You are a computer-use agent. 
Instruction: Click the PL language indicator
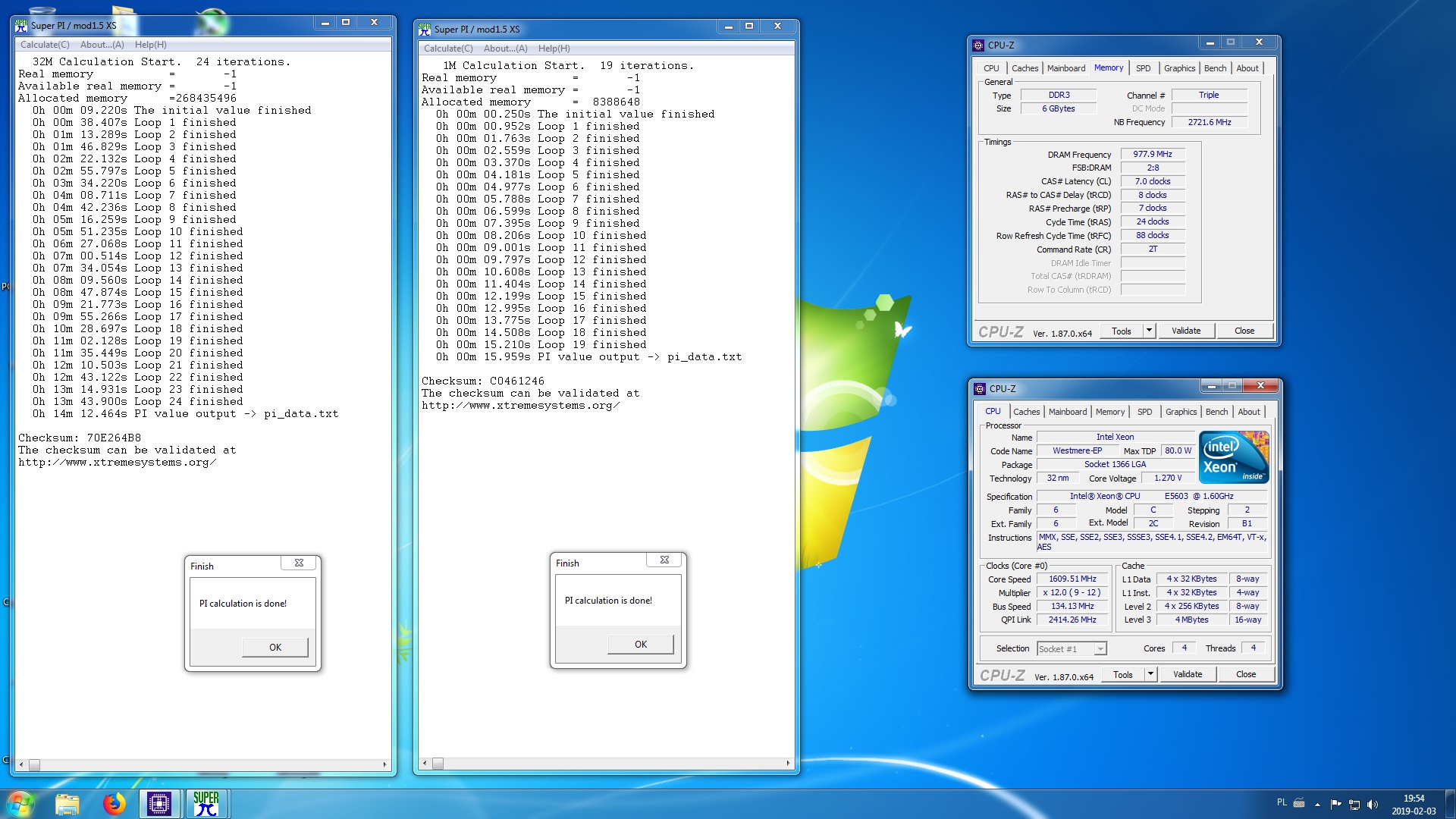1282,802
